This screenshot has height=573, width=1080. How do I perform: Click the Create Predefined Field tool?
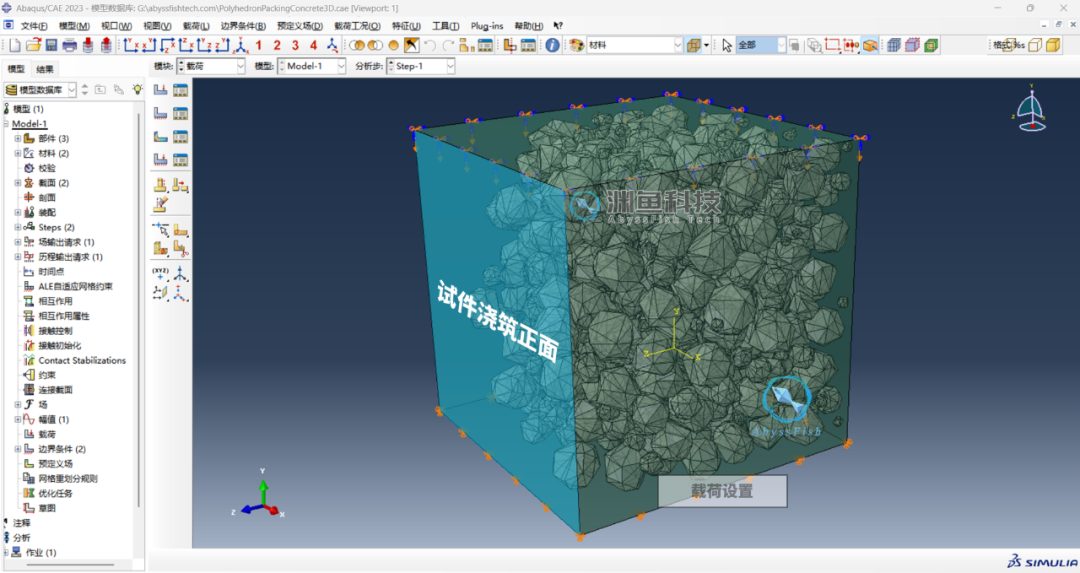(x=160, y=137)
